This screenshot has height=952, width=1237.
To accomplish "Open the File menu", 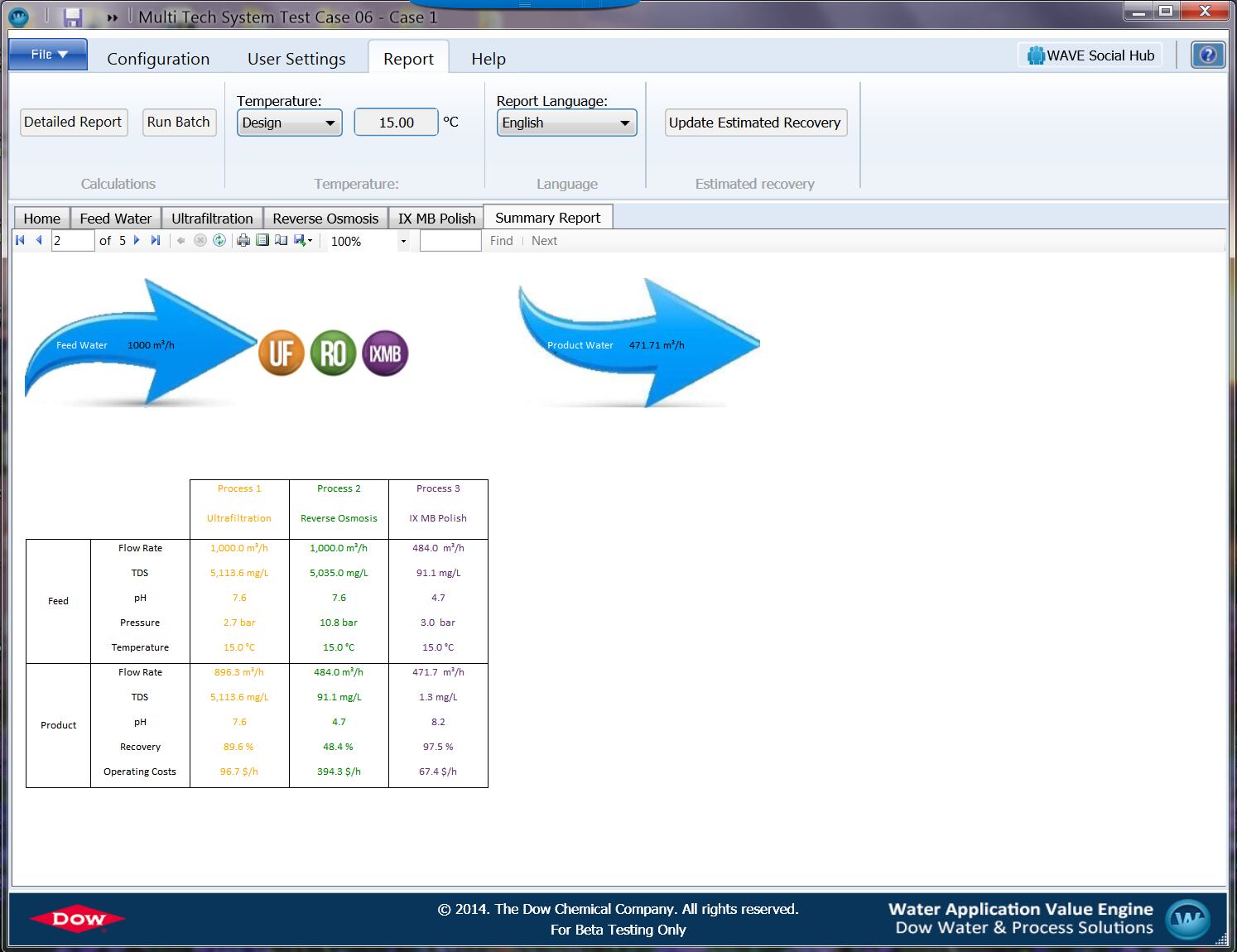I will (48, 55).
